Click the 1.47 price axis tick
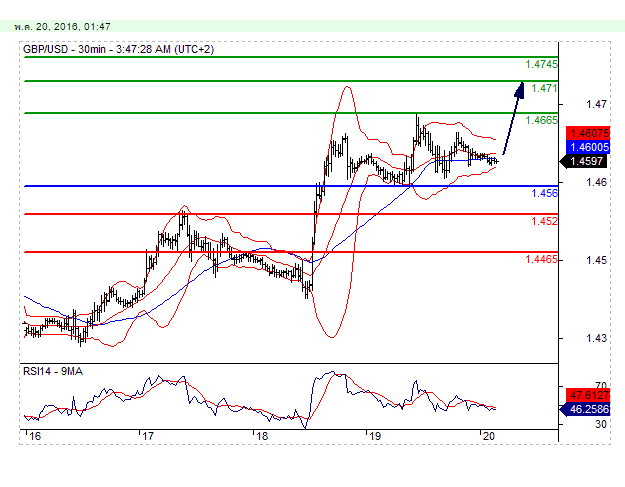The width and height of the screenshot is (625, 487). click(x=596, y=104)
